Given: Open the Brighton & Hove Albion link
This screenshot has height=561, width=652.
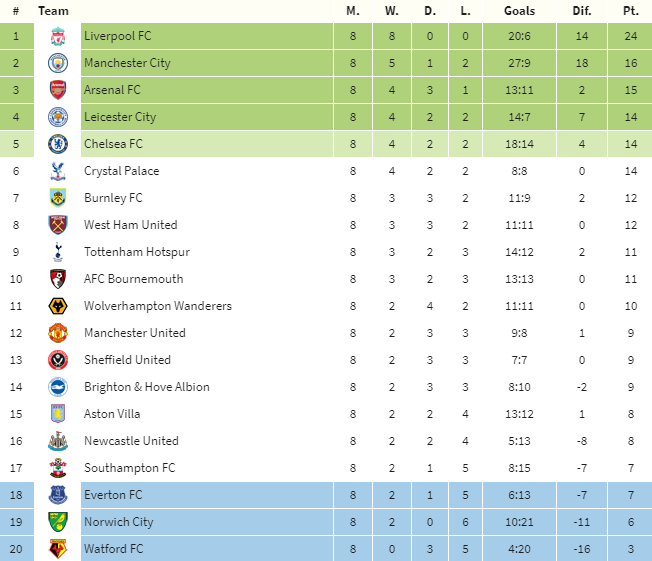Looking at the screenshot, I should [x=146, y=387].
